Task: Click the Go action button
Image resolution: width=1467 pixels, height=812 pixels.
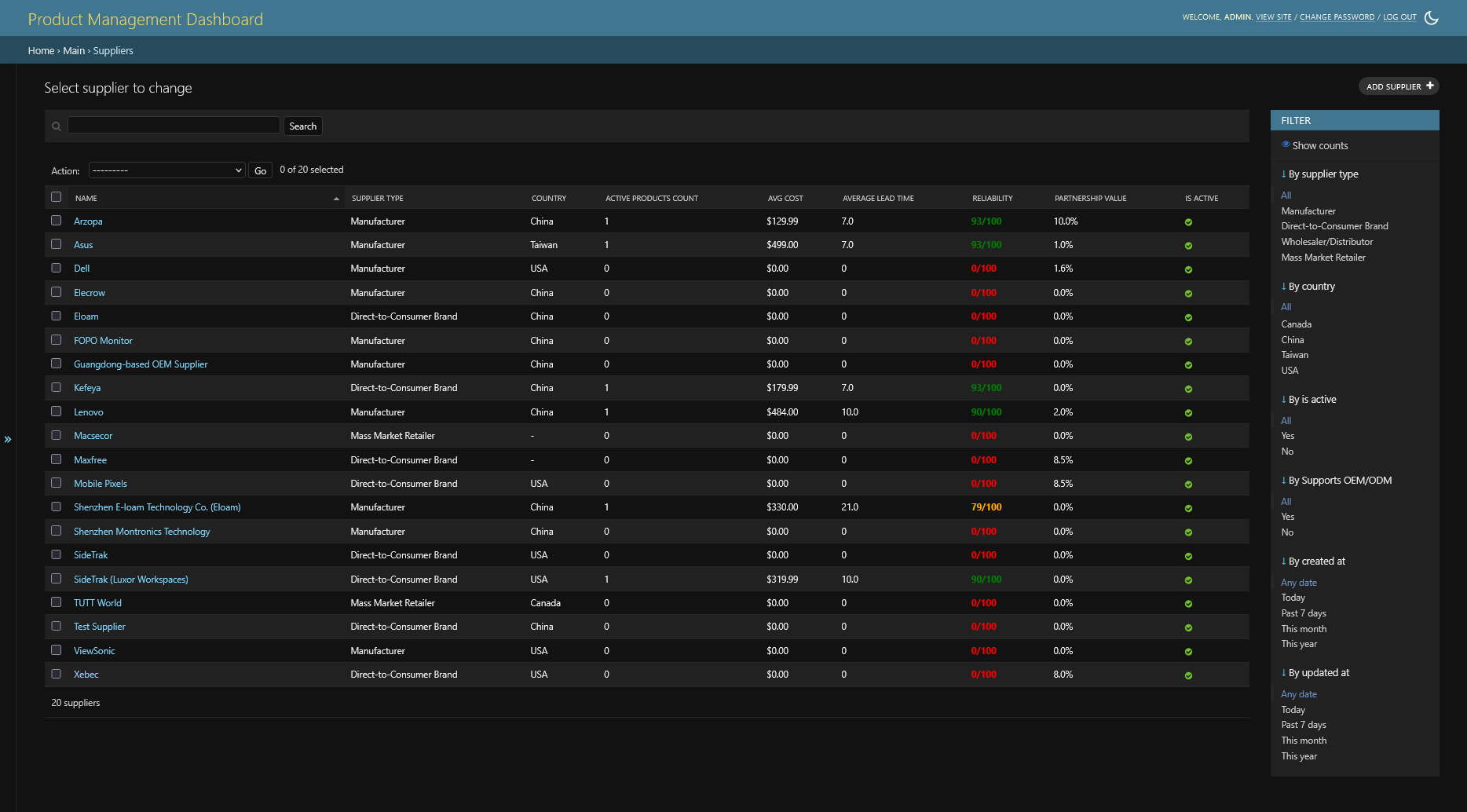Action: pos(260,170)
